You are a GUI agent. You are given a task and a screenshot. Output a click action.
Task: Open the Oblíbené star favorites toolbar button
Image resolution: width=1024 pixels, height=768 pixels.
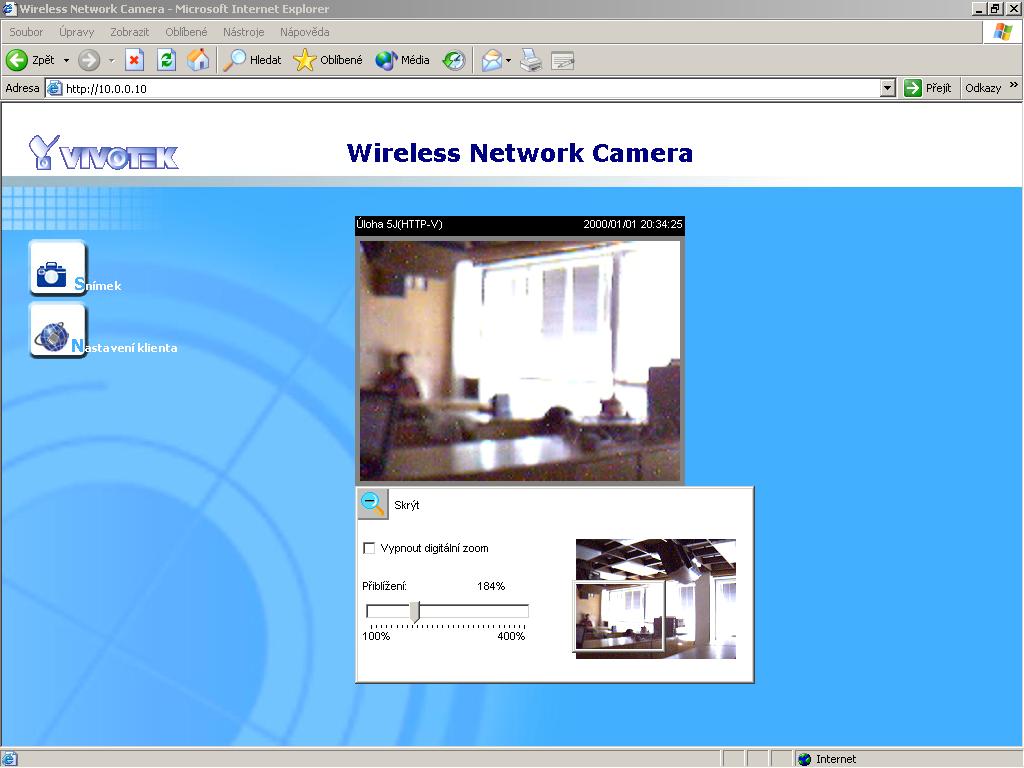(328, 60)
